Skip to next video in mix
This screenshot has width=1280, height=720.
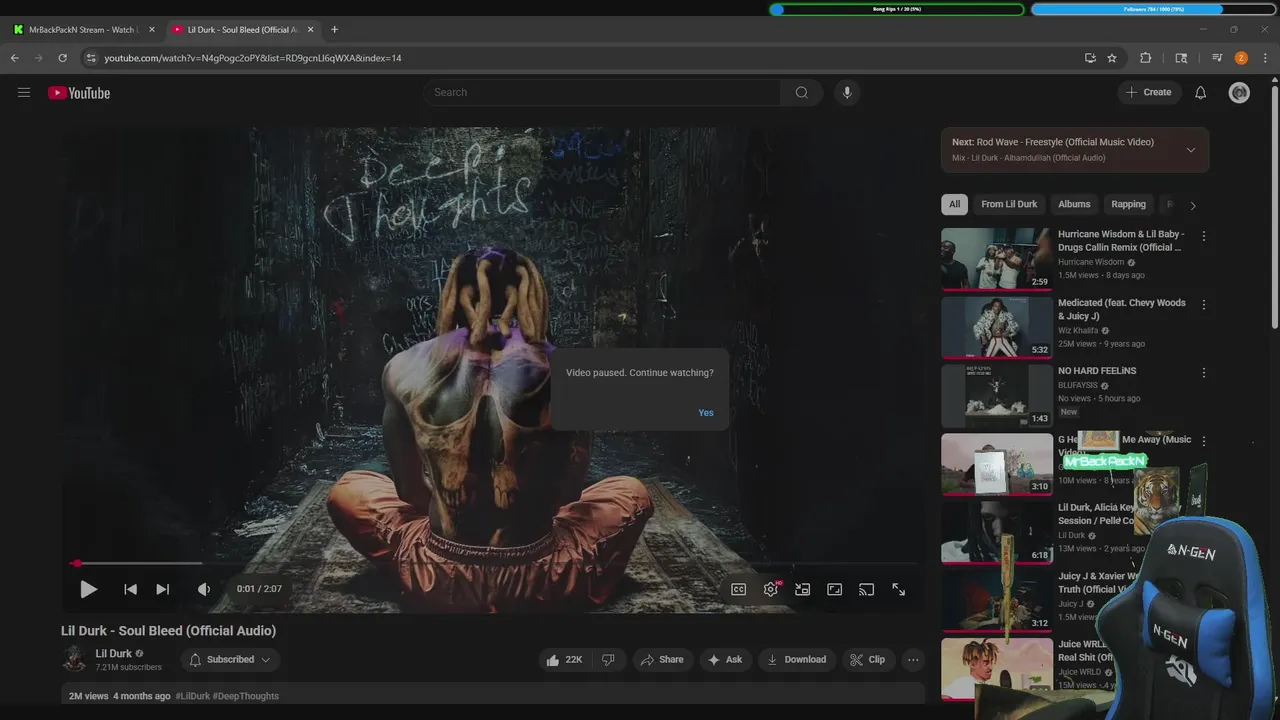point(162,590)
